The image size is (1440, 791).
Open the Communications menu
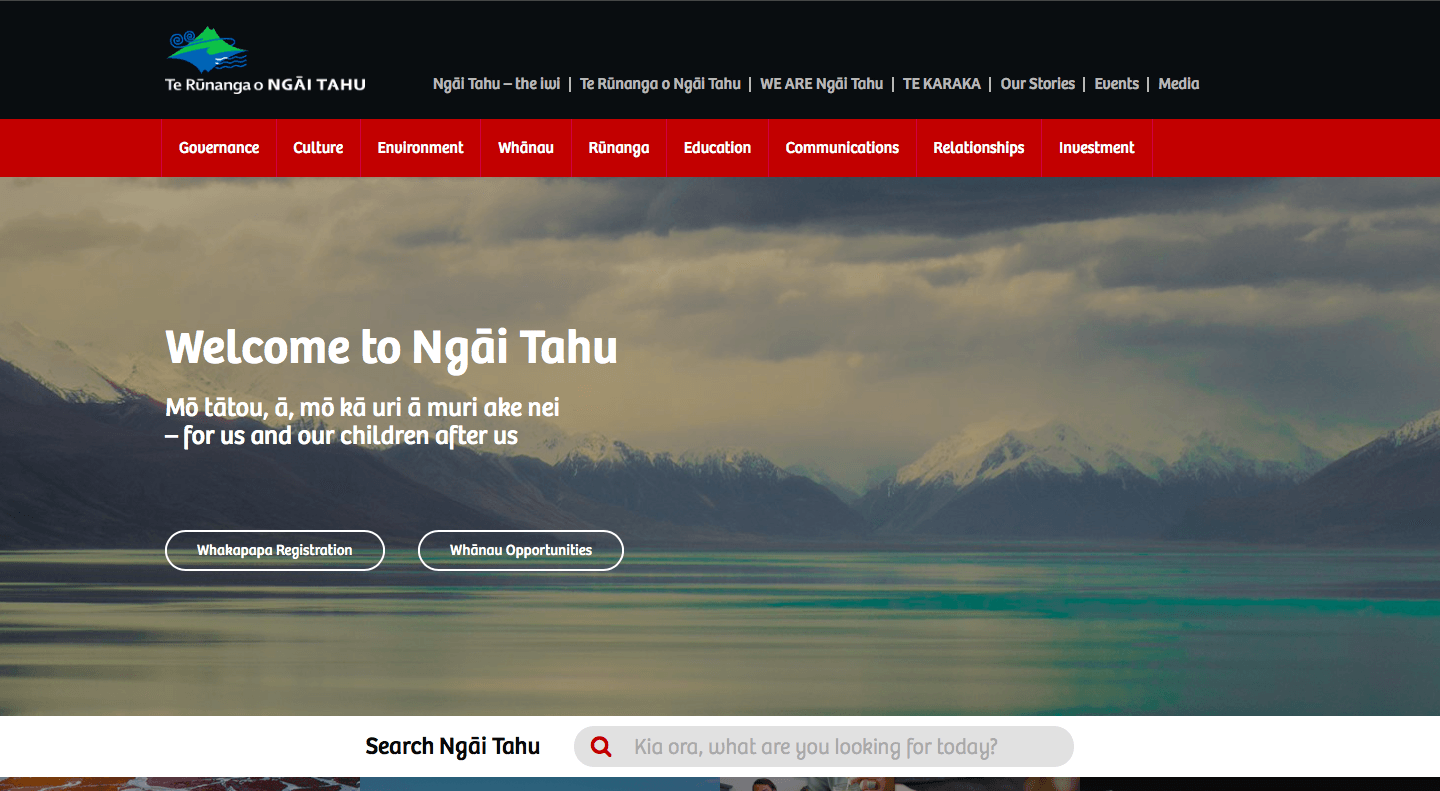tap(842, 148)
